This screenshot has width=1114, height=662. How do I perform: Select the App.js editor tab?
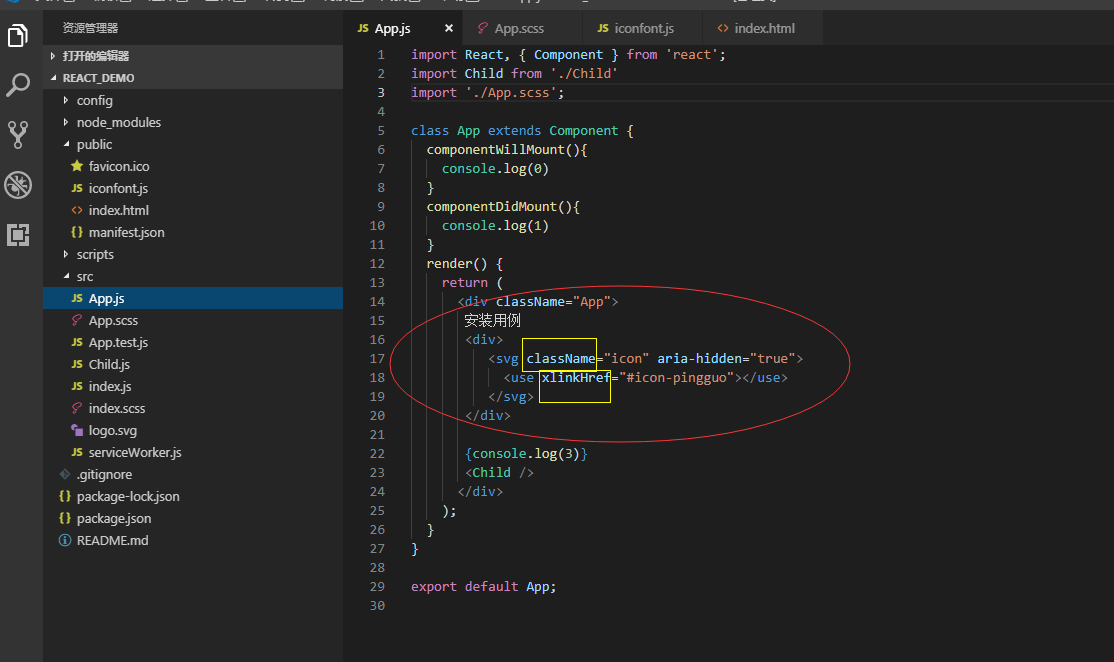(392, 28)
